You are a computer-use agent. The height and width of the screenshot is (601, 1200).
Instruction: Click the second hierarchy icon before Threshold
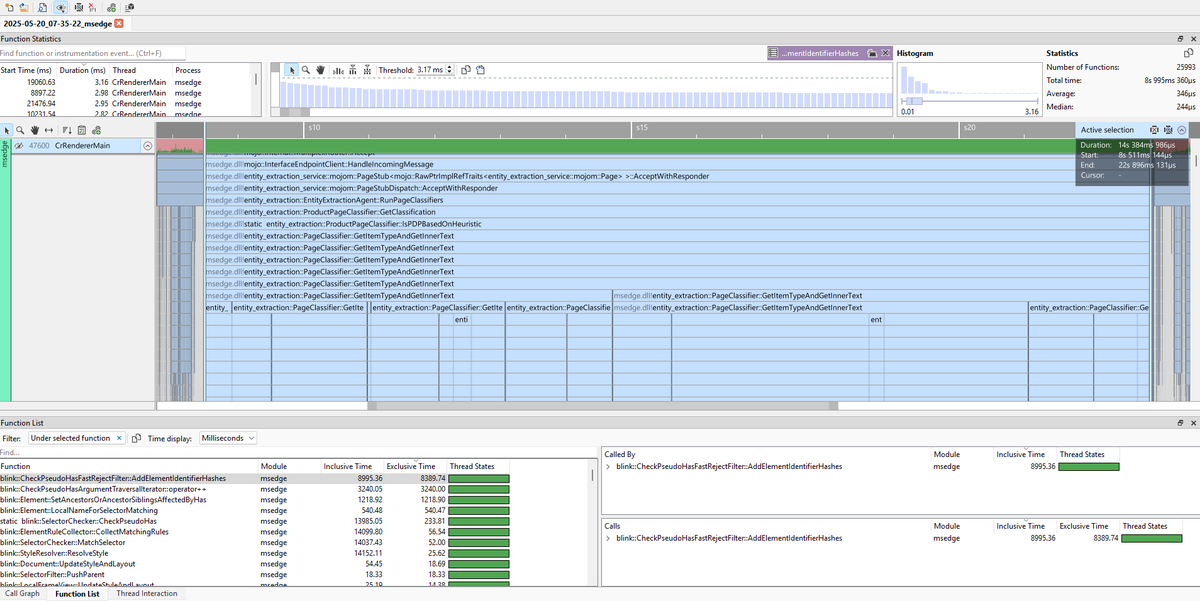(366, 70)
